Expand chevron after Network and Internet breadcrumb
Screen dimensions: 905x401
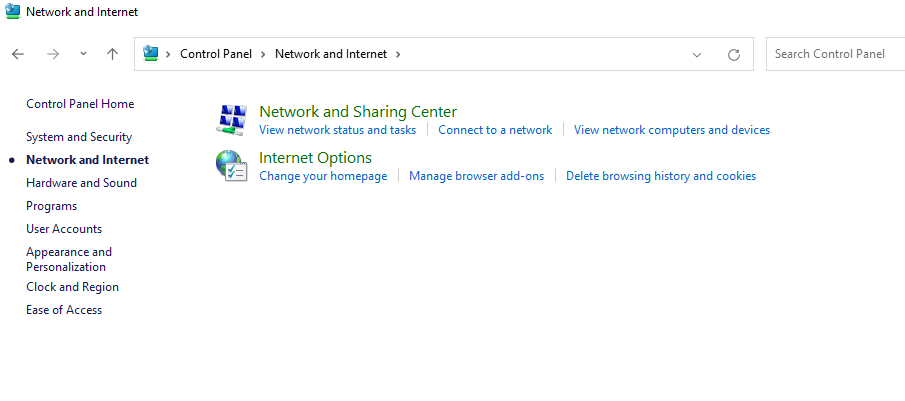[398, 54]
